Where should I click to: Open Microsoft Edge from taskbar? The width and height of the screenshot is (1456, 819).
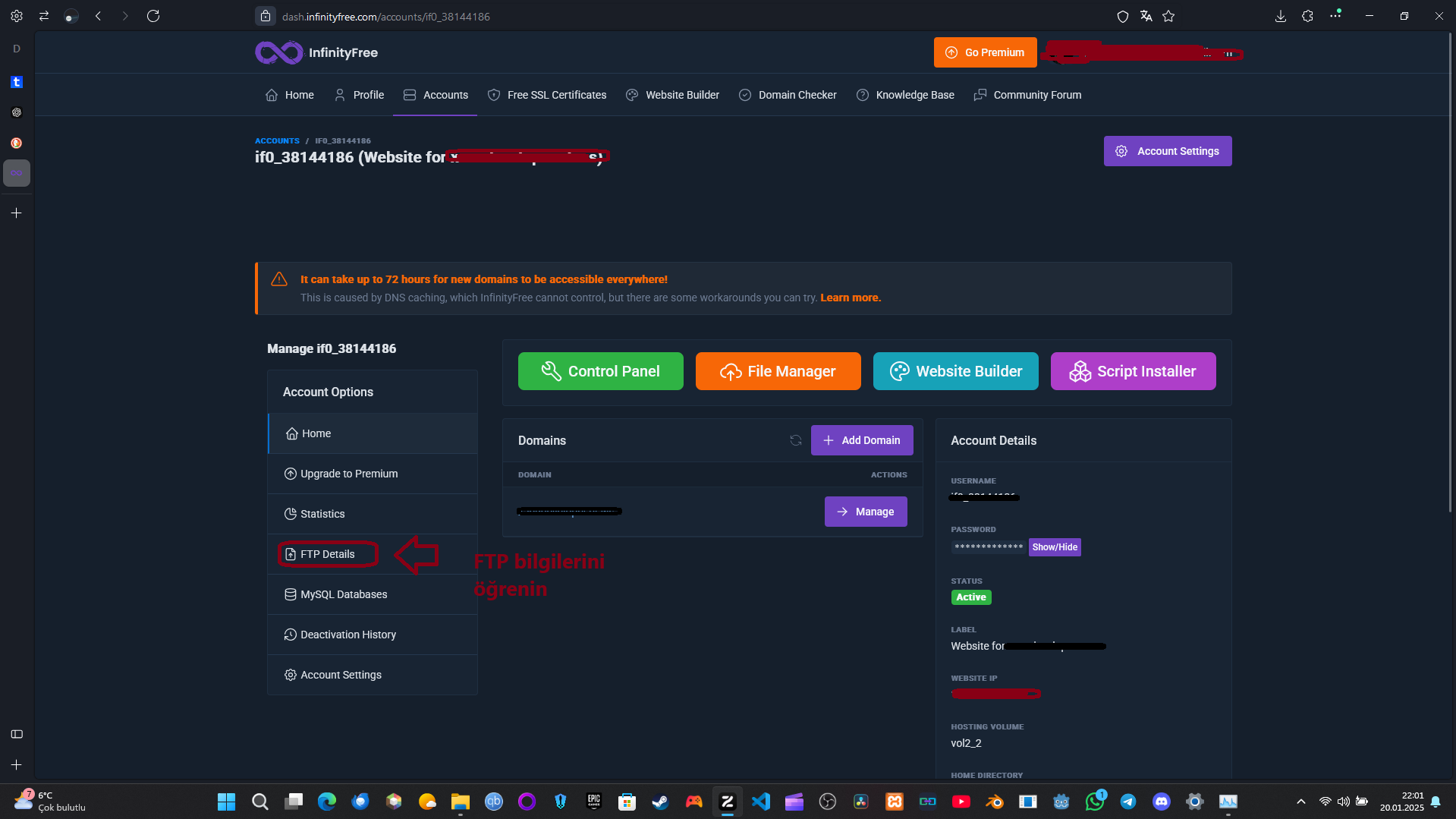click(x=327, y=802)
